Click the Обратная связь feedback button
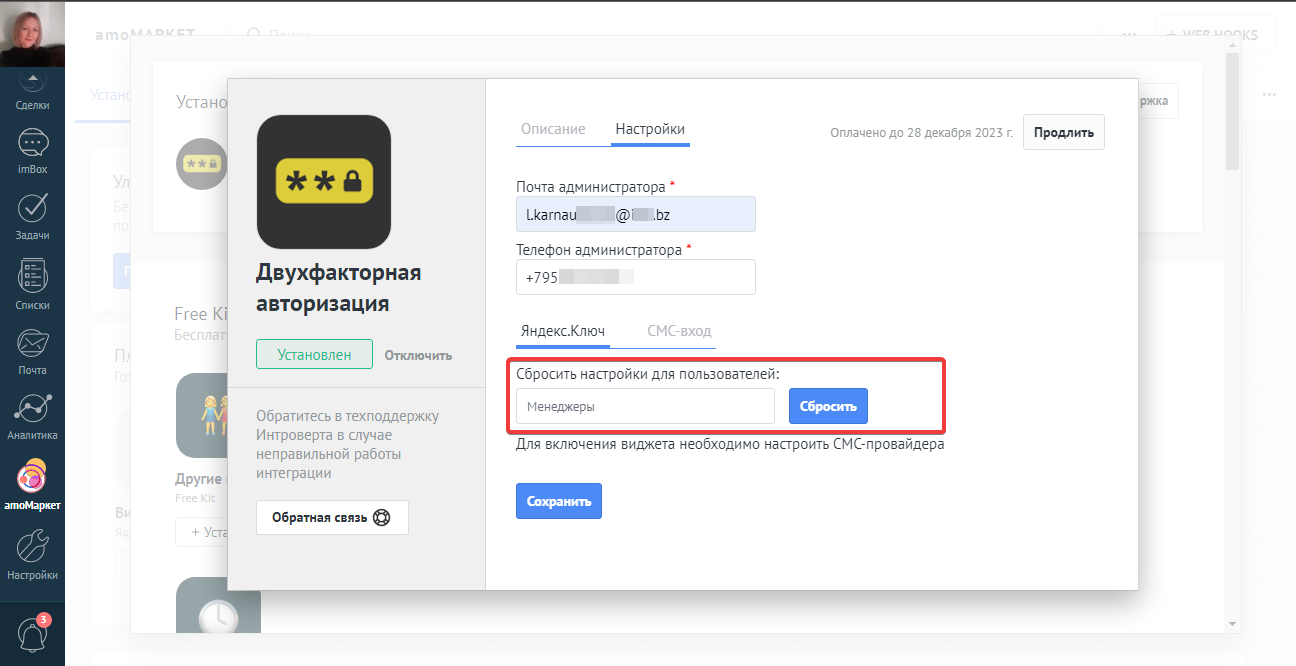 tap(332, 517)
